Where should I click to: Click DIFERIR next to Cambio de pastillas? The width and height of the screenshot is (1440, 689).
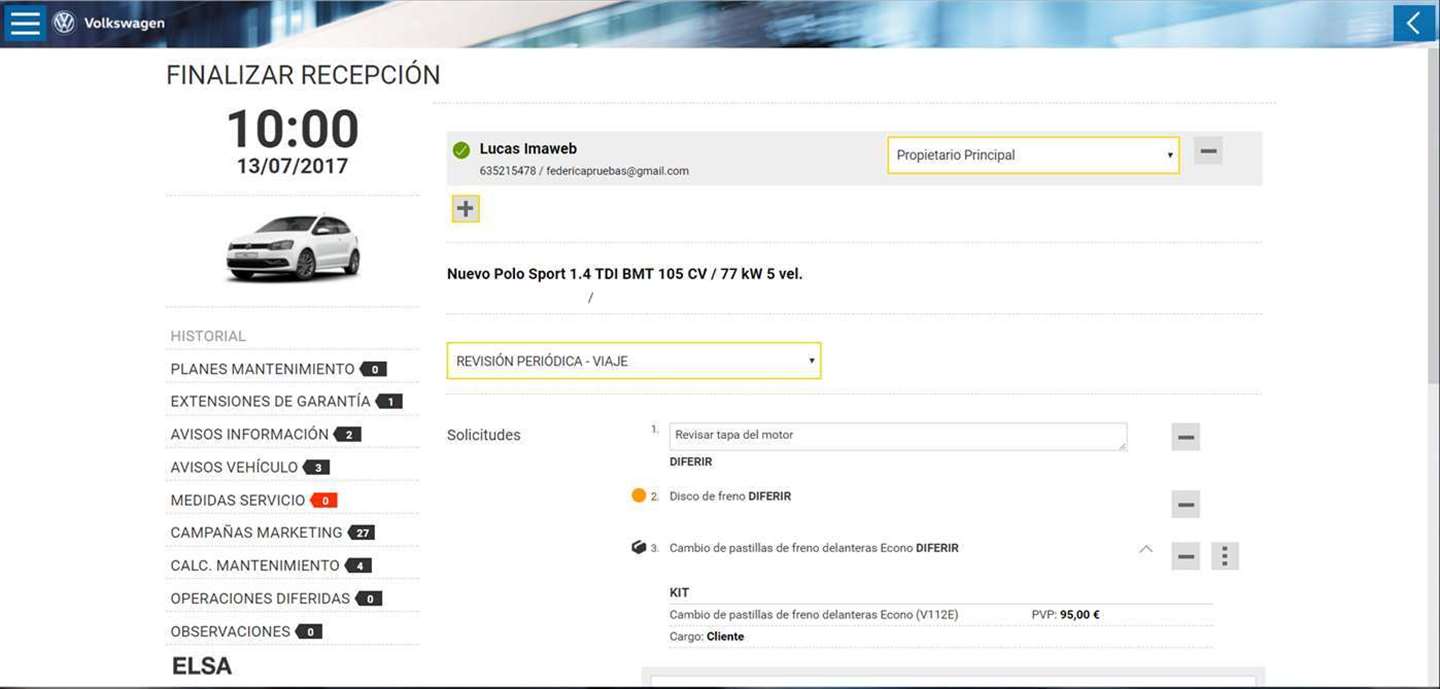(937, 548)
